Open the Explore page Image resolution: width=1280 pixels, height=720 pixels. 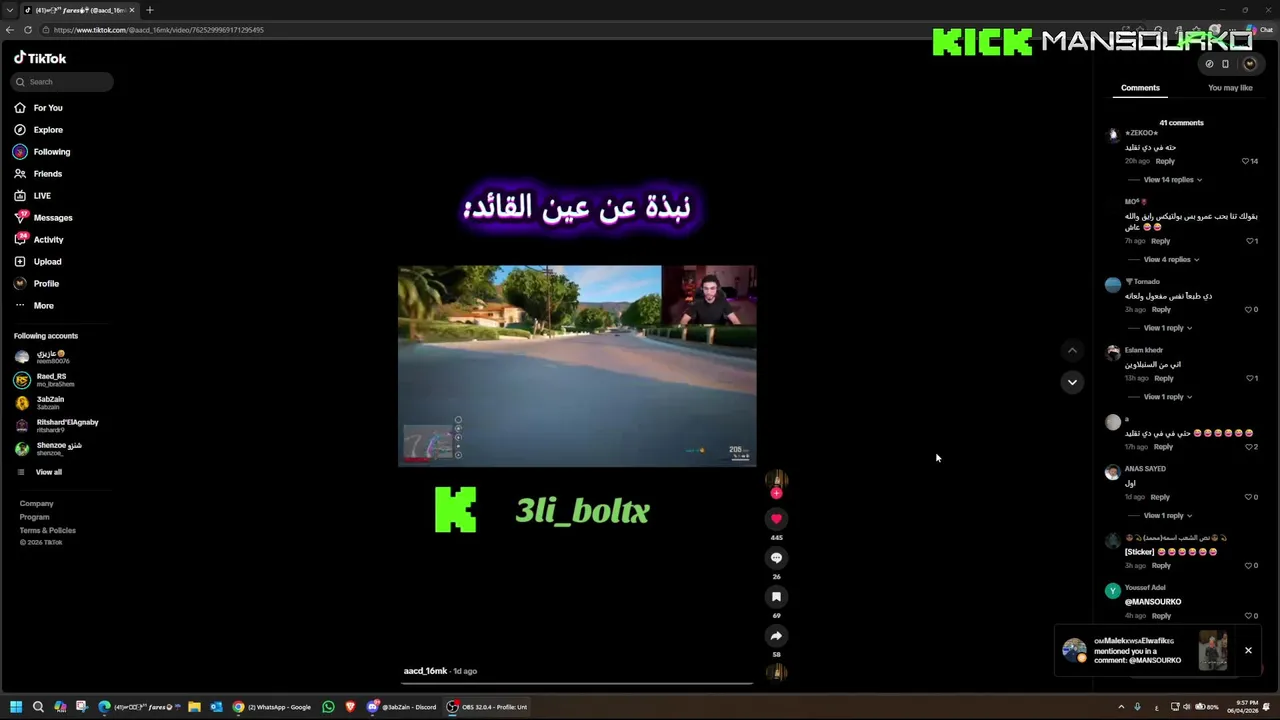(x=38, y=130)
